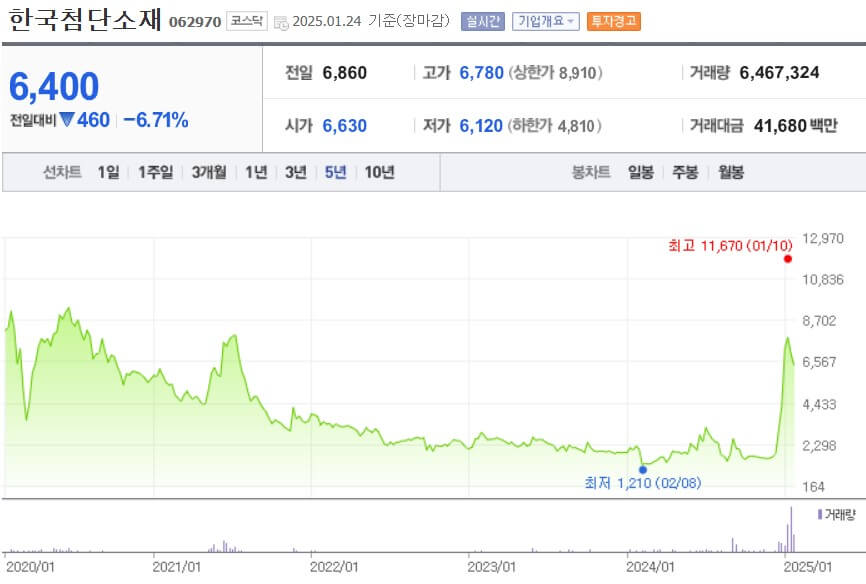Click the 2024/01 axis label
866x584 pixels.
point(650,567)
